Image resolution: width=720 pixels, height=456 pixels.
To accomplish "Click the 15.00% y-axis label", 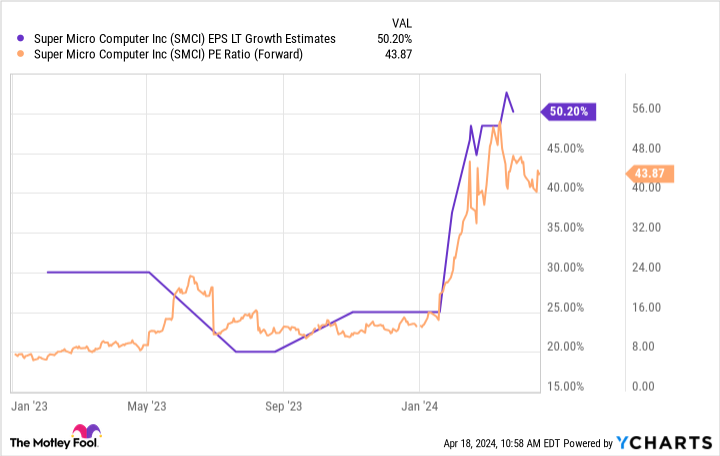I will [x=567, y=387].
